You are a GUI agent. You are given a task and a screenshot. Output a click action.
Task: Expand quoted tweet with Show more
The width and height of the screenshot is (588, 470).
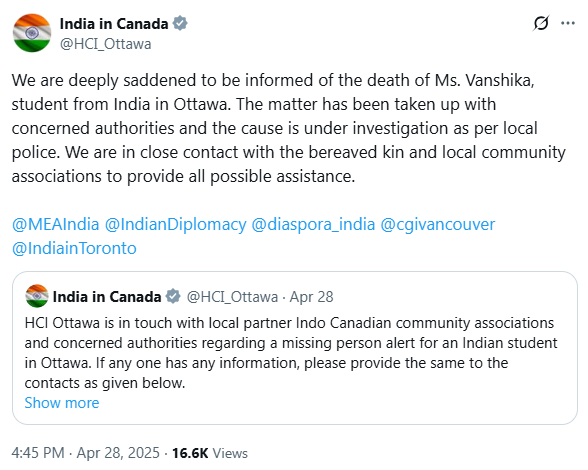62,403
